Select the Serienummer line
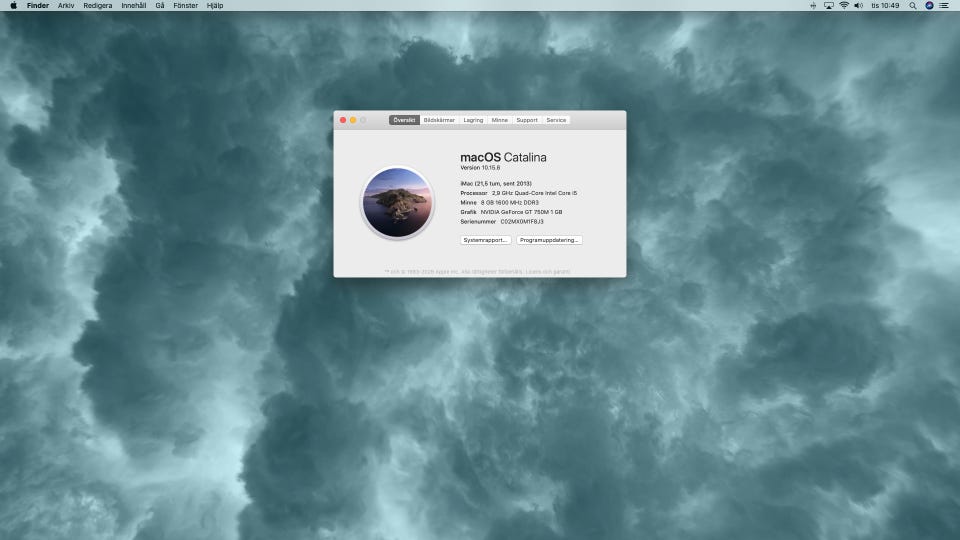Viewport: 960px width, 540px height. click(x=502, y=222)
